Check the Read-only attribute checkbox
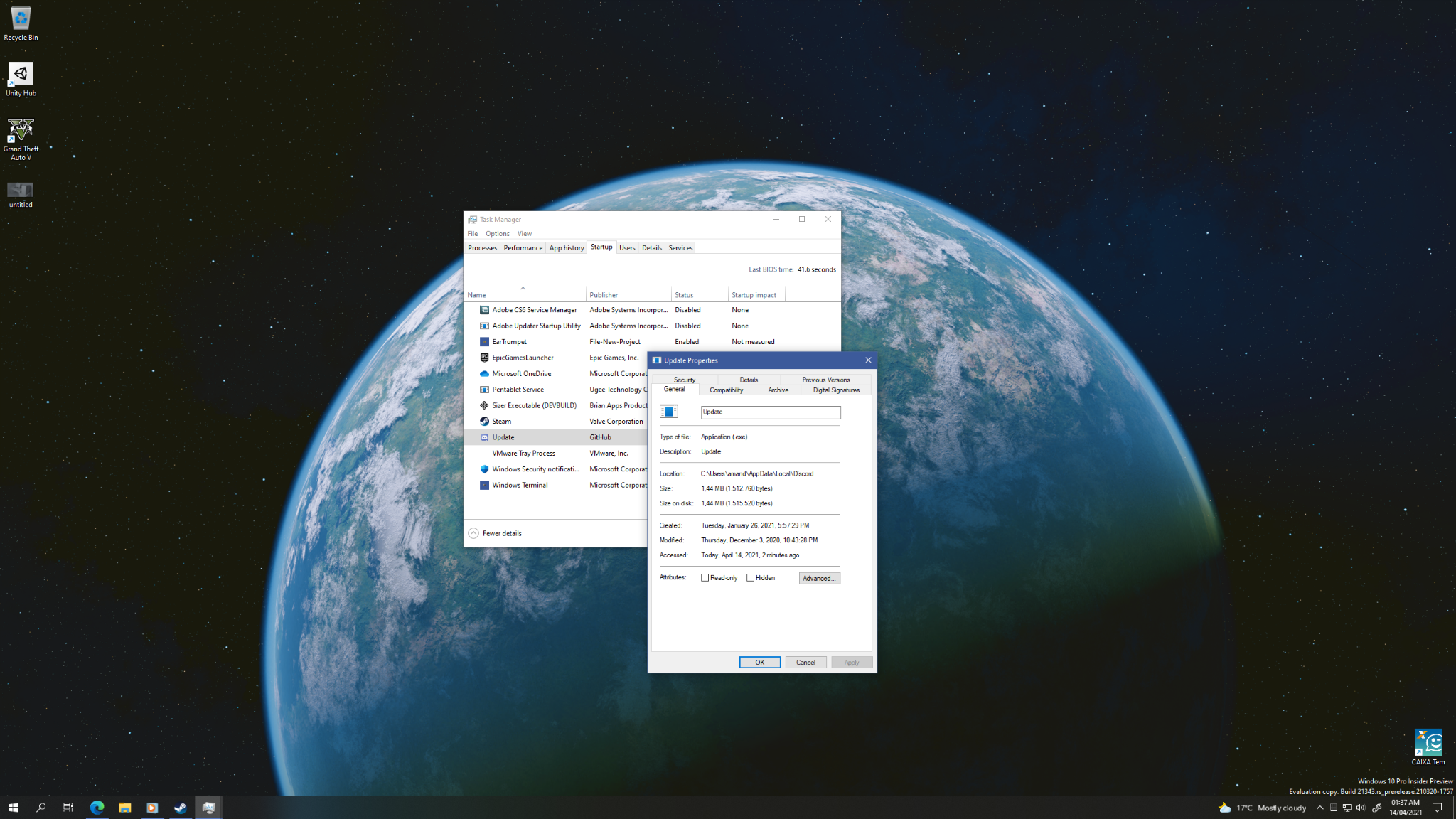 705,578
